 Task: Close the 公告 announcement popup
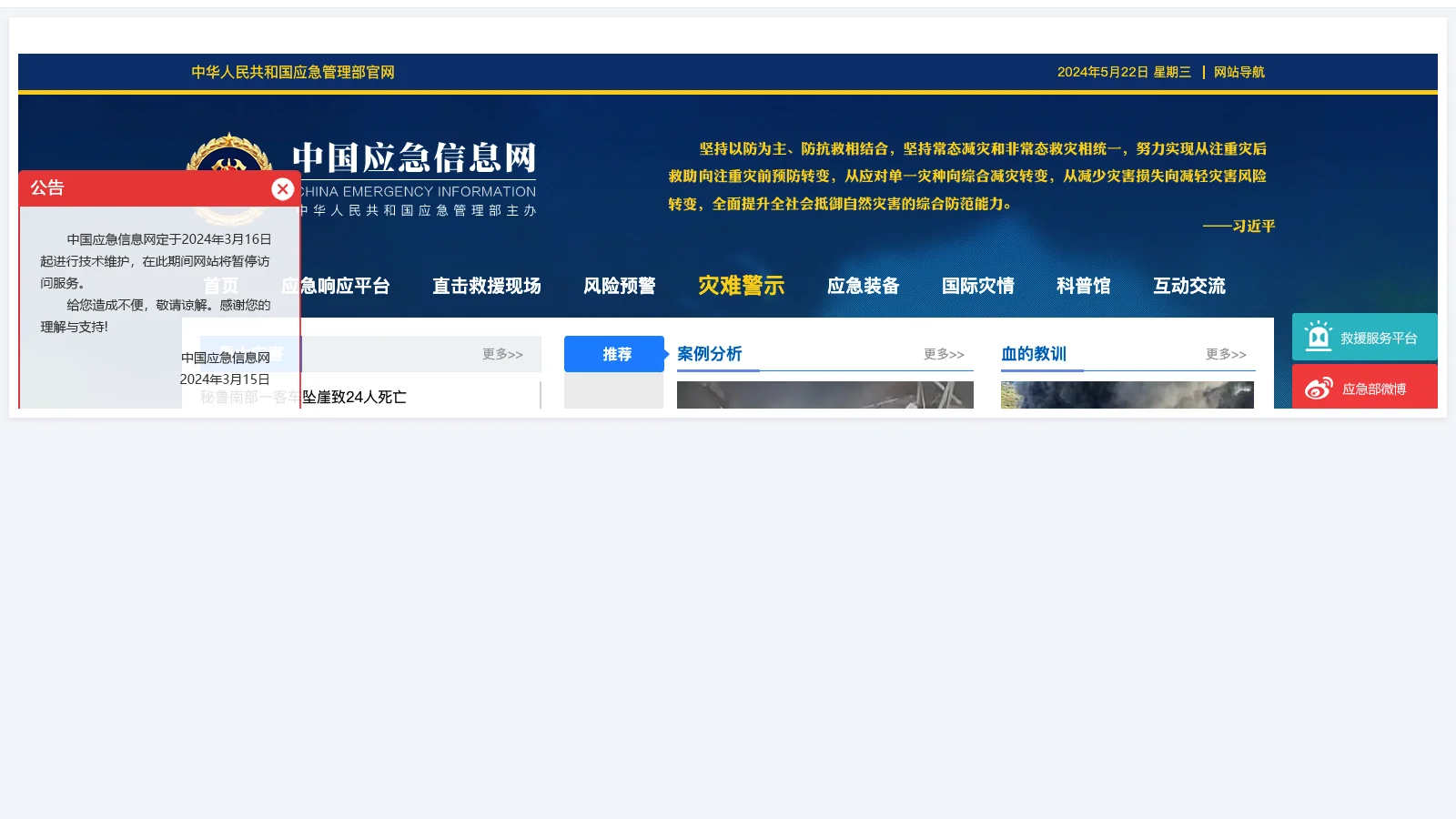pos(283,188)
